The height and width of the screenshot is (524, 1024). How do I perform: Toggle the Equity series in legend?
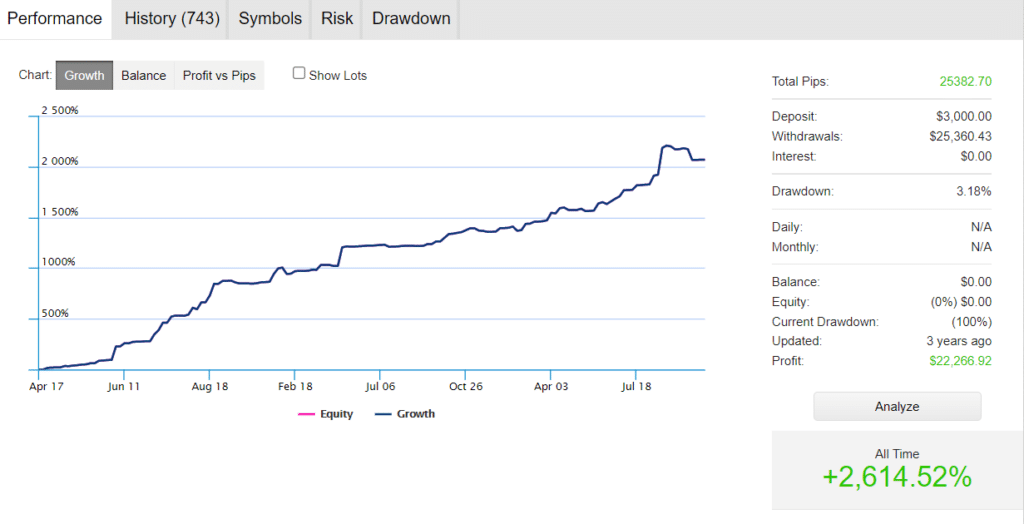click(326, 414)
